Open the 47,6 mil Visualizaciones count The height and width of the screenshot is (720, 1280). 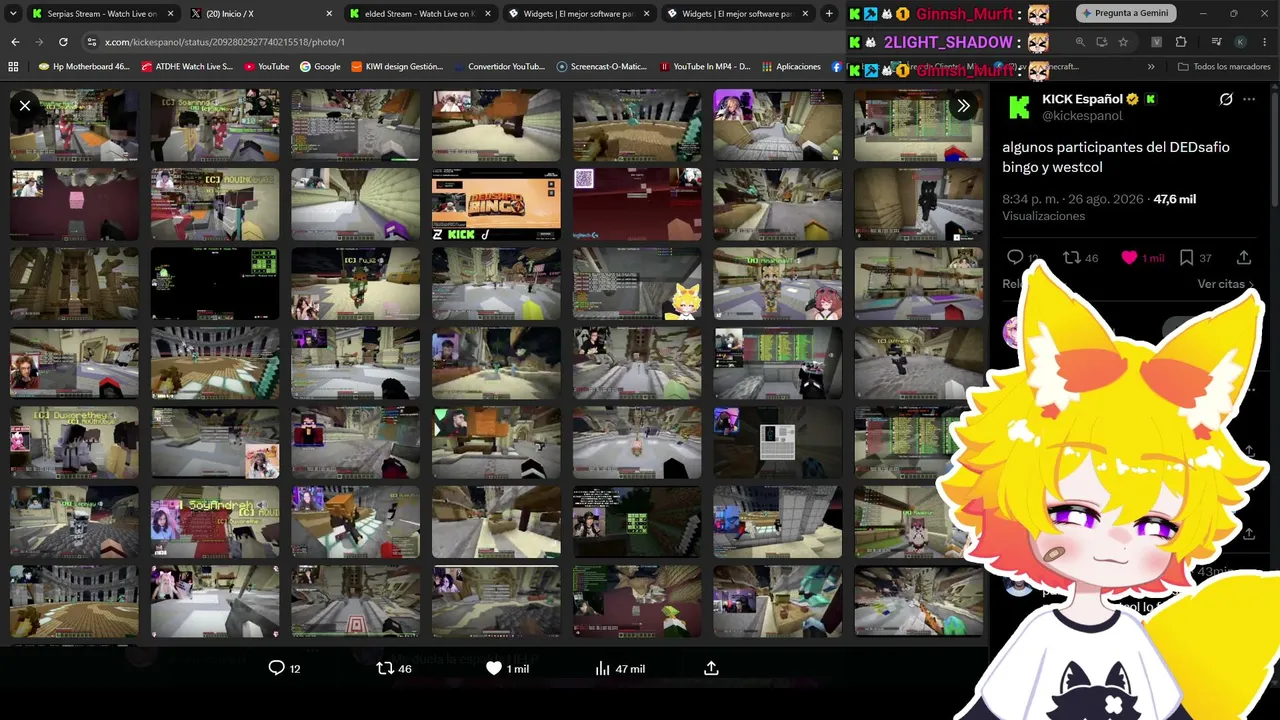(x=1099, y=207)
